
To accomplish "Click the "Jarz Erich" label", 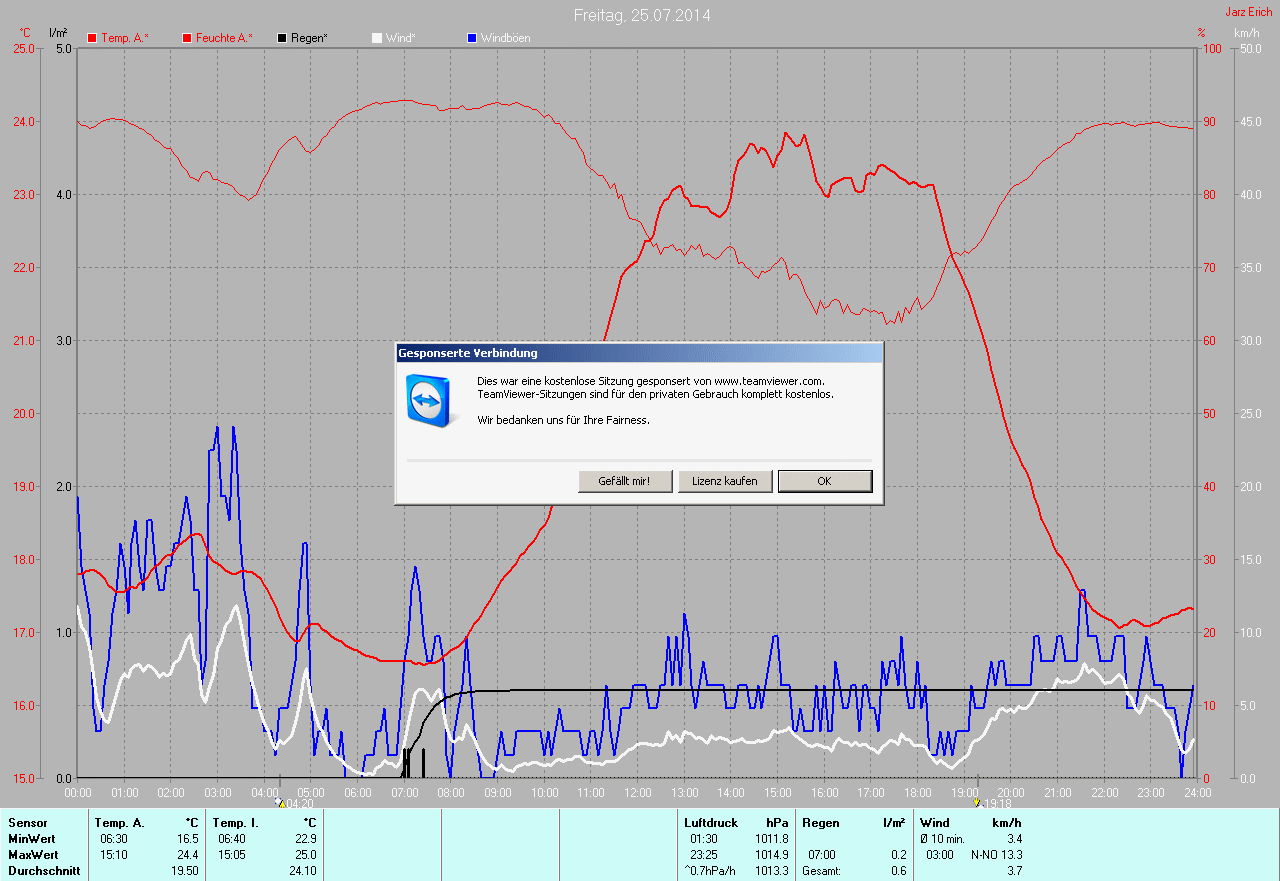I will point(1249,12).
